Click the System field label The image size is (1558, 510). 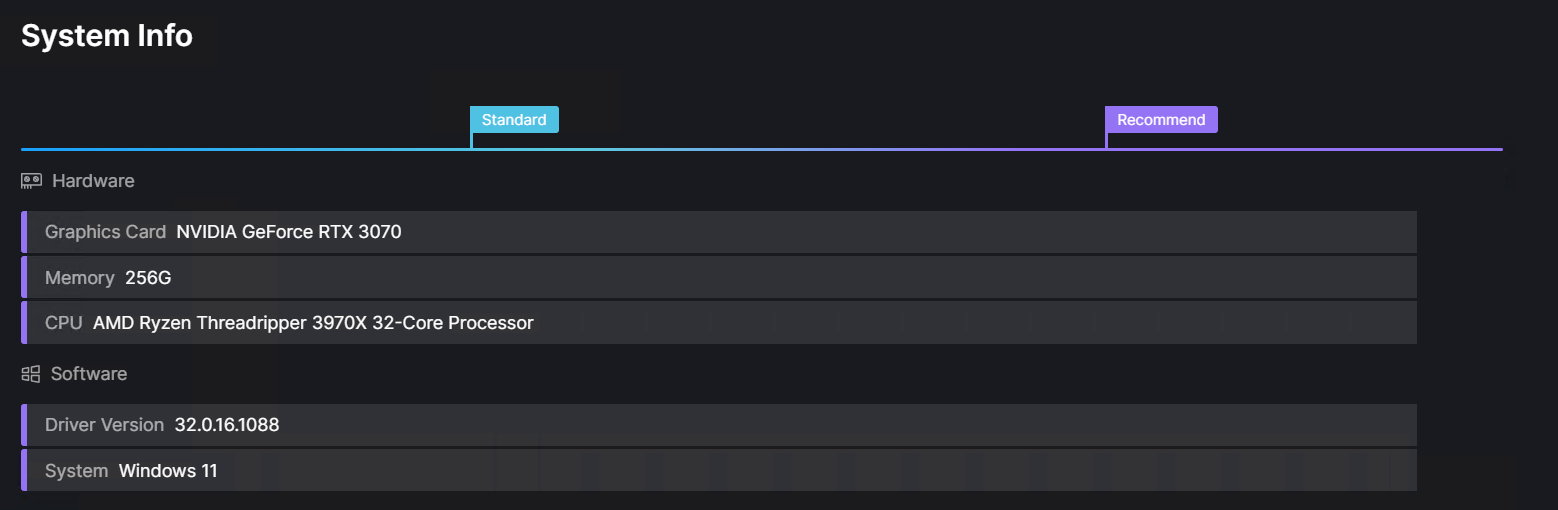(76, 471)
